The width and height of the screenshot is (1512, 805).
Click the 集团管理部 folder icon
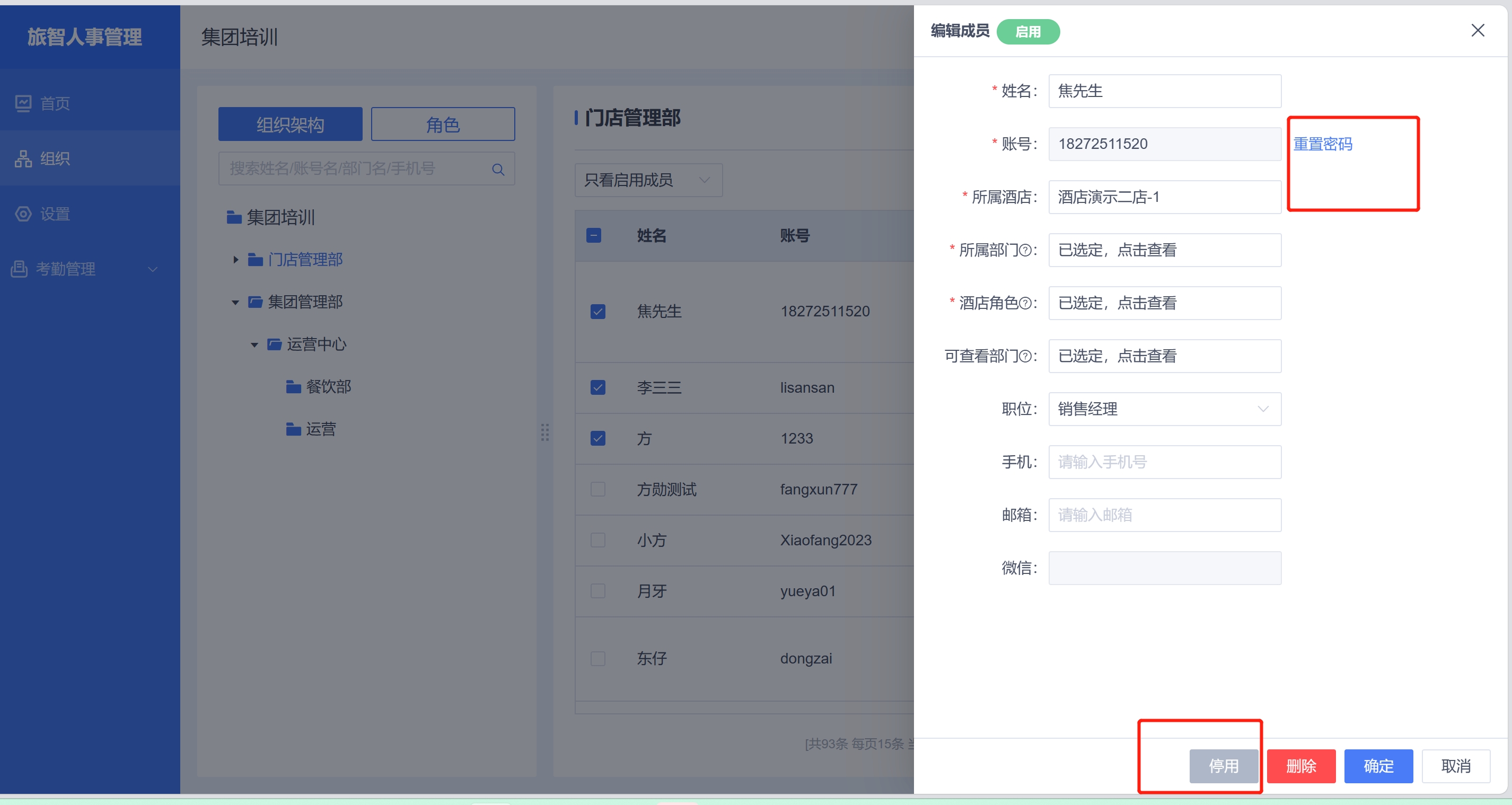(x=256, y=302)
